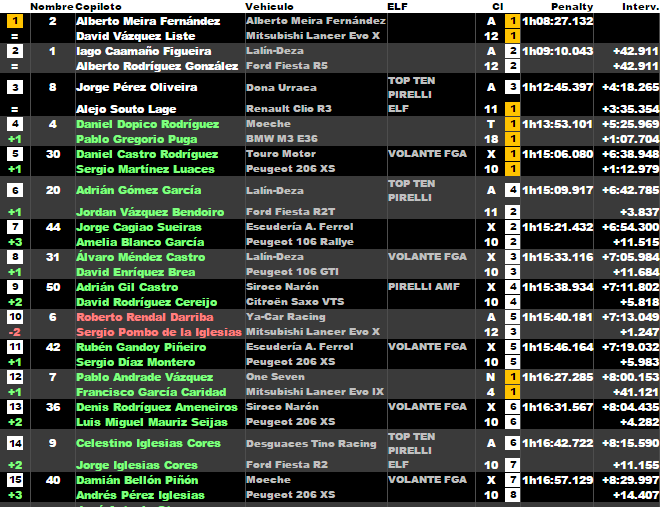Viewport: 665px width, 507px height.
Task: Click interval value +6:54.300
Action: pyautogui.click(x=631, y=227)
